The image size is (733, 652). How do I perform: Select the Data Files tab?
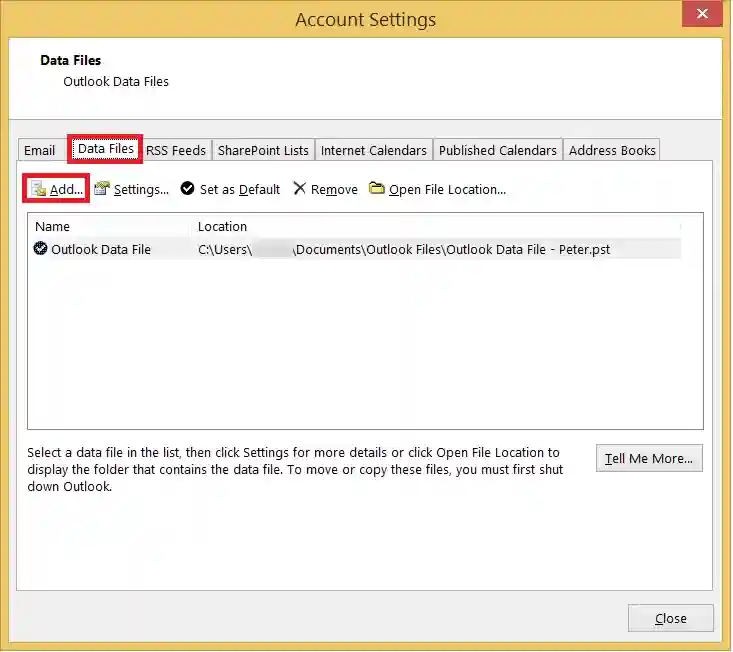pos(106,149)
